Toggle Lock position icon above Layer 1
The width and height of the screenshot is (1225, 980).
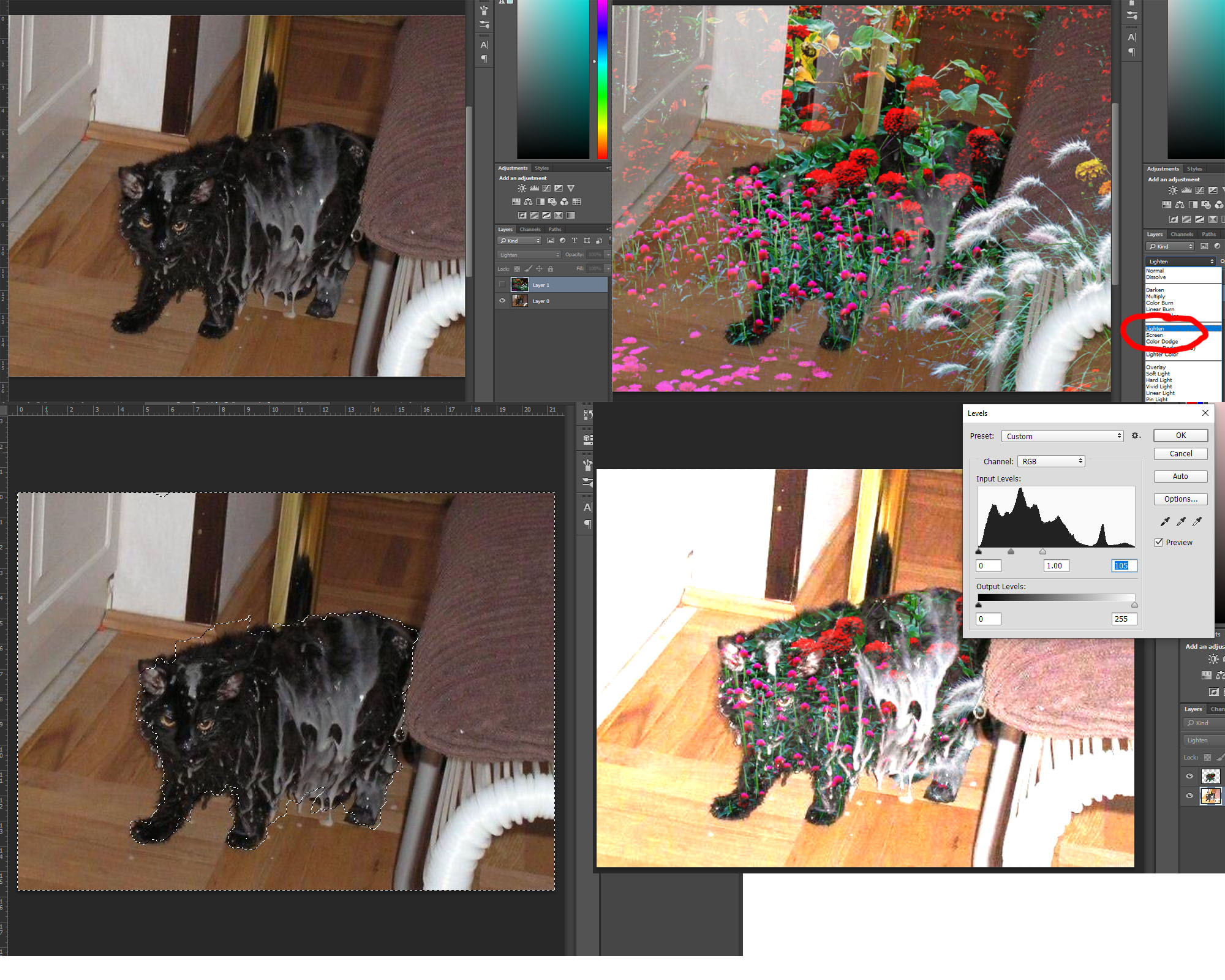pyautogui.click(x=539, y=269)
